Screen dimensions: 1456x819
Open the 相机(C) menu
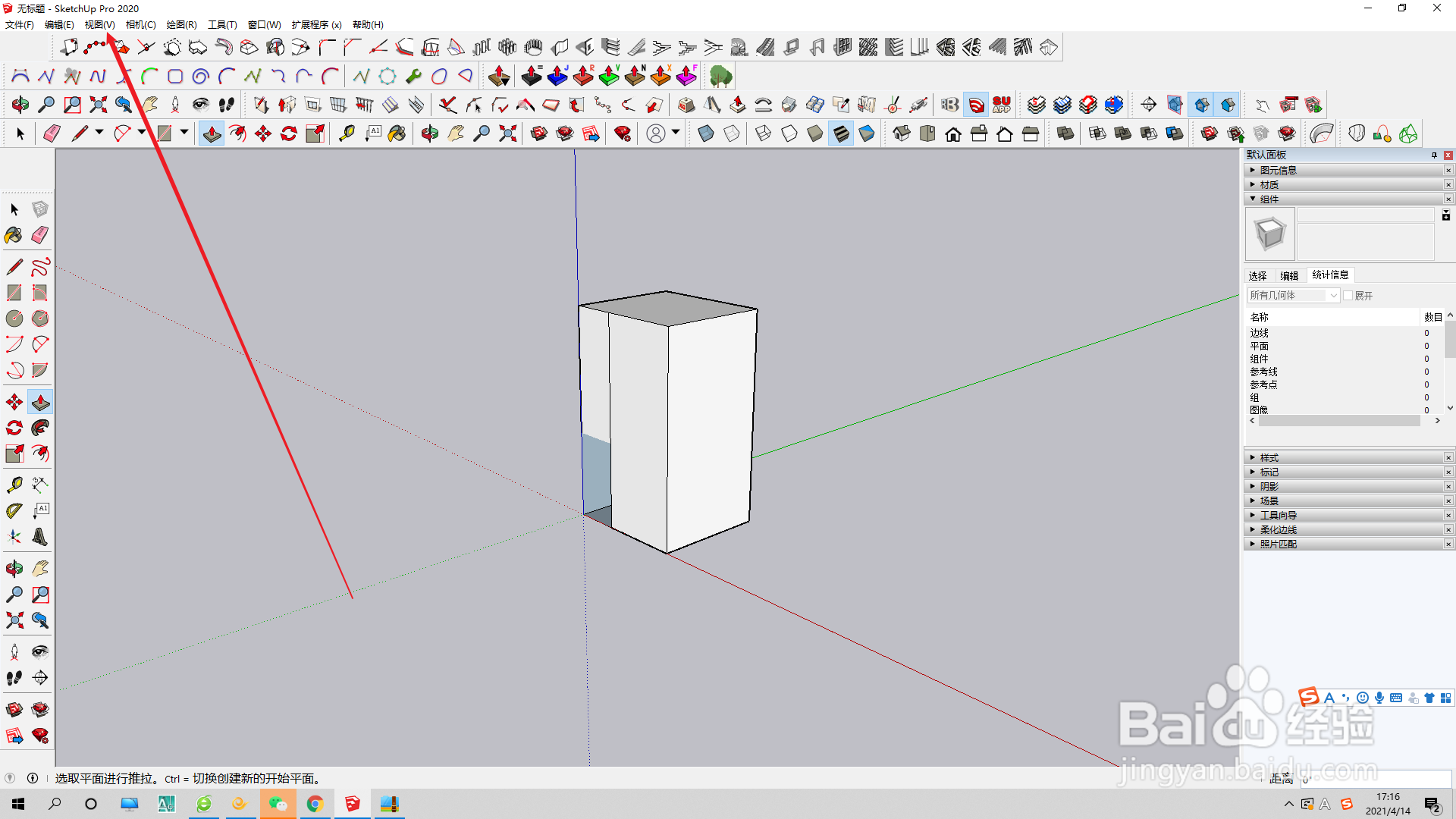[x=140, y=25]
